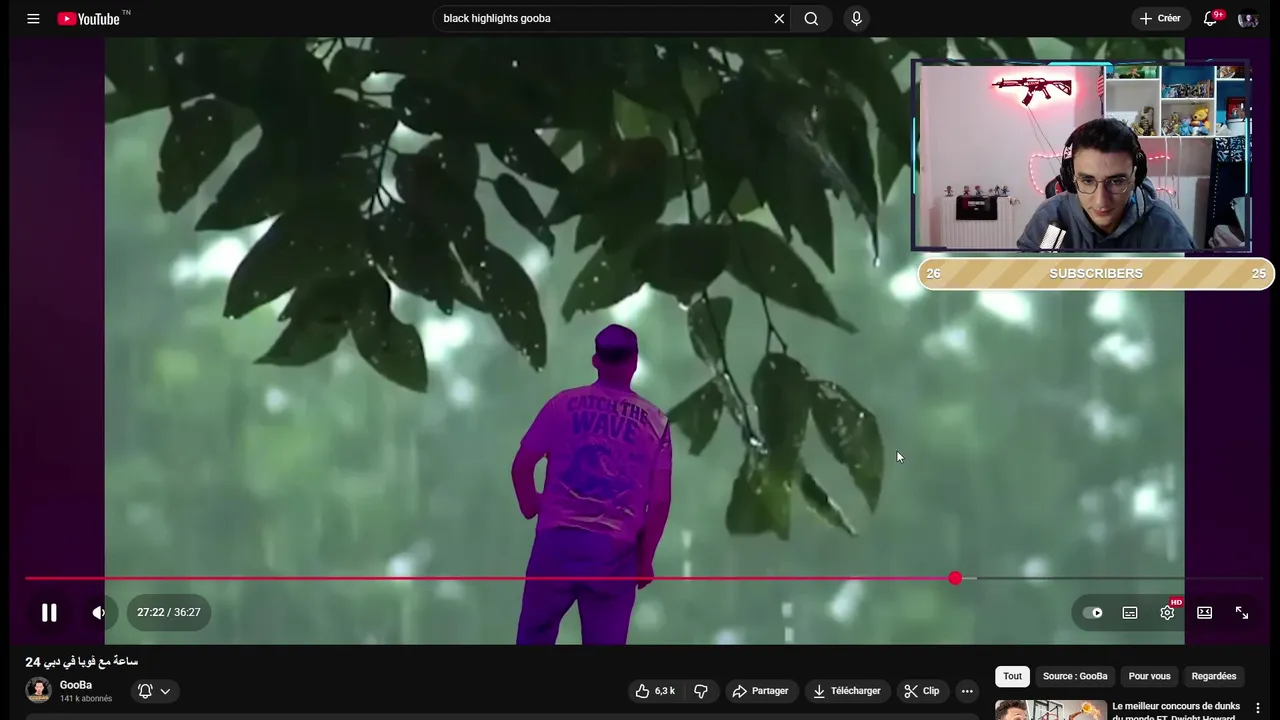Toggle the autoplay switch
1280x720 pixels.
tap(1093, 613)
